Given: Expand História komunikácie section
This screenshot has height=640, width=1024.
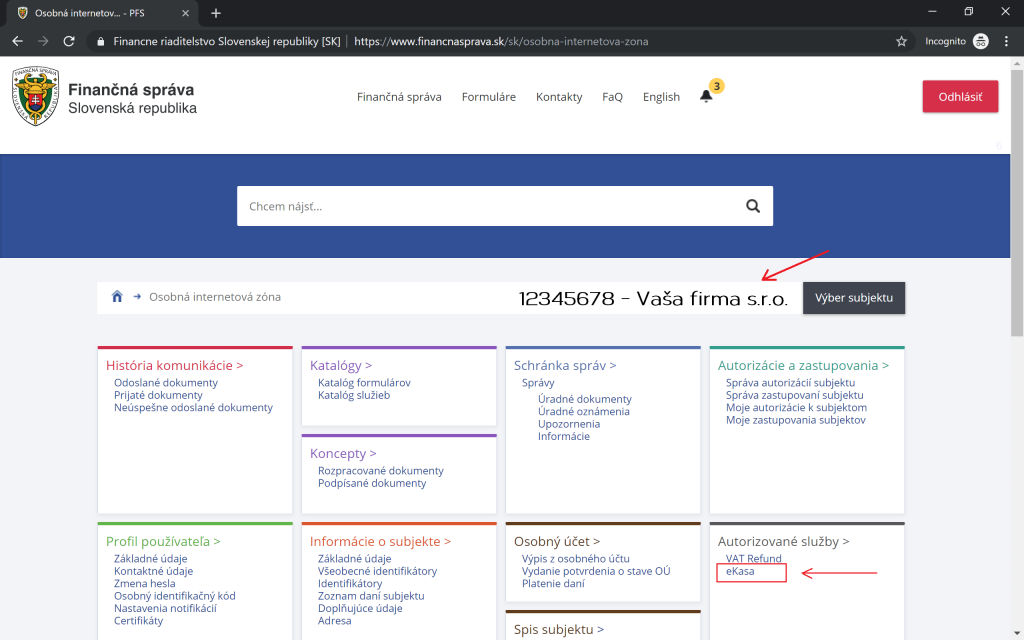Looking at the screenshot, I should (x=174, y=366).
